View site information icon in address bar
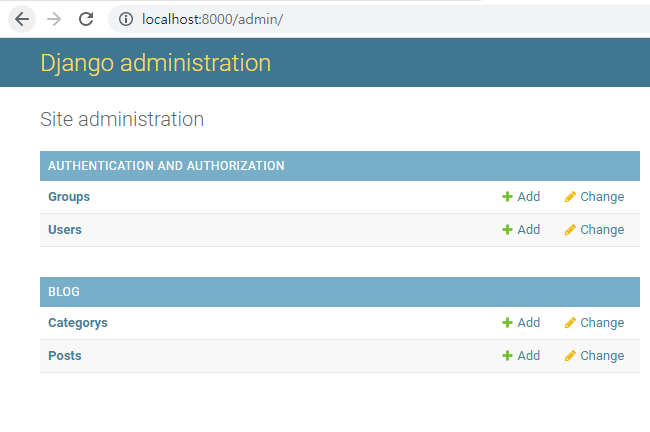Viewport: 650px width, 432px height. tap(126, 19)
